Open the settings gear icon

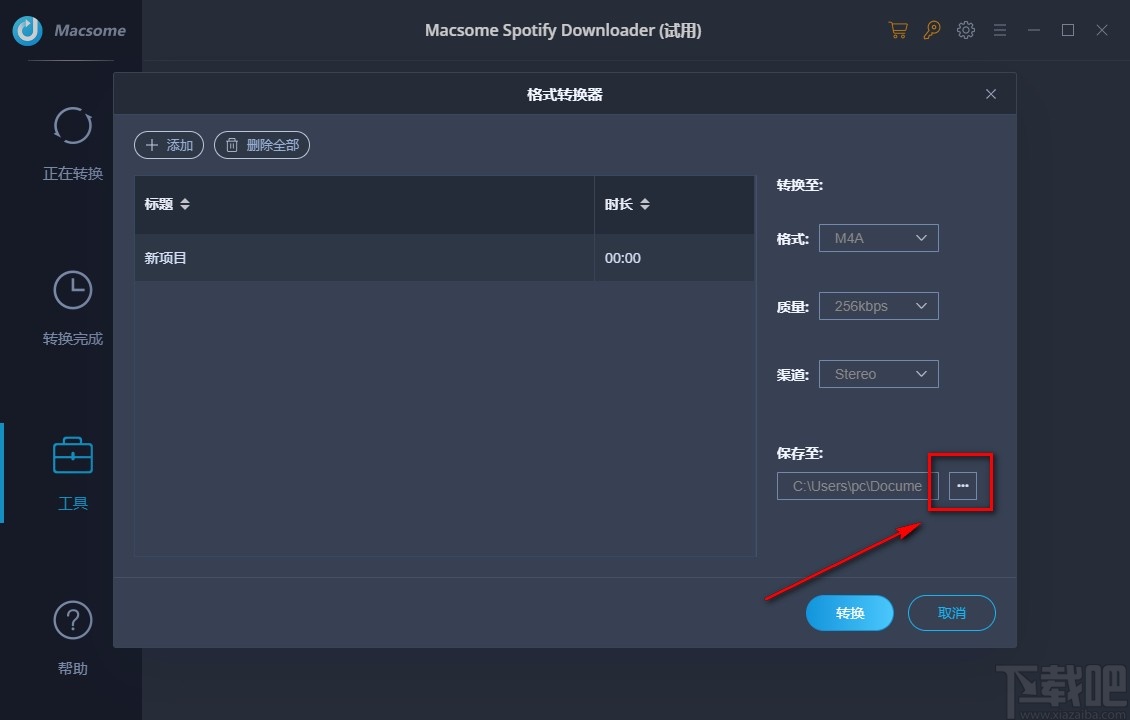[966, 30]
